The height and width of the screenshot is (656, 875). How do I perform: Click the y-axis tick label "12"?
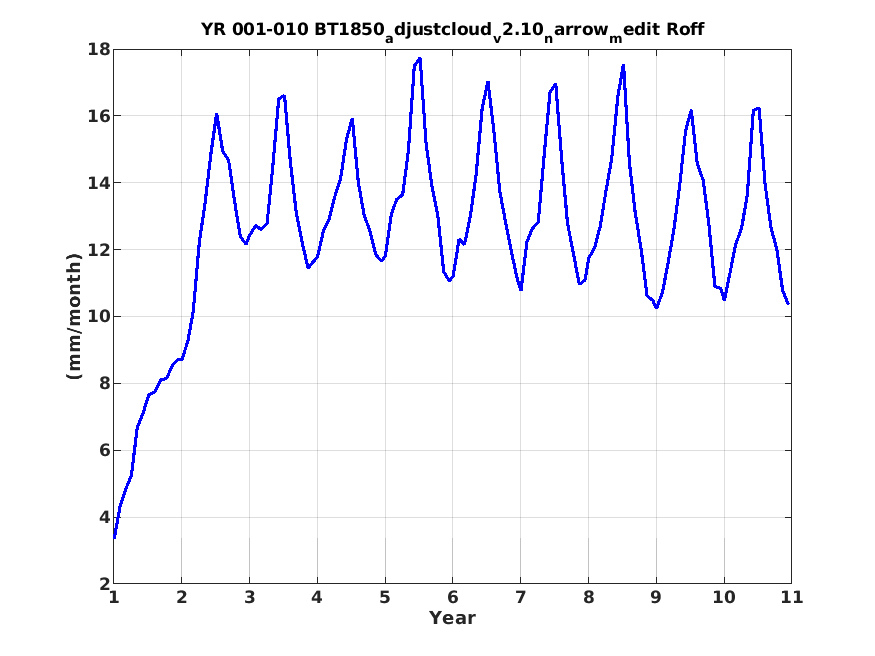pyautogui.click(x=99, y=250)
